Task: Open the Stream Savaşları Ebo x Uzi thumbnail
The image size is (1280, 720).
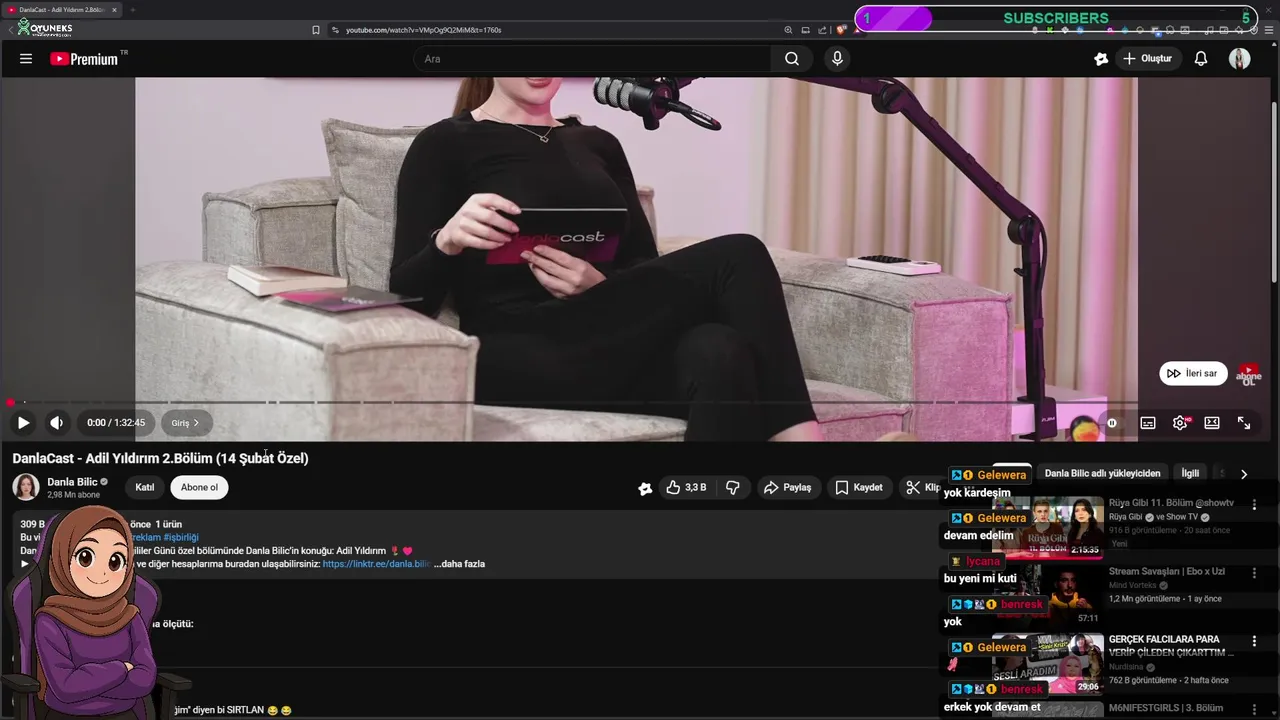Action: point(1048,596)
